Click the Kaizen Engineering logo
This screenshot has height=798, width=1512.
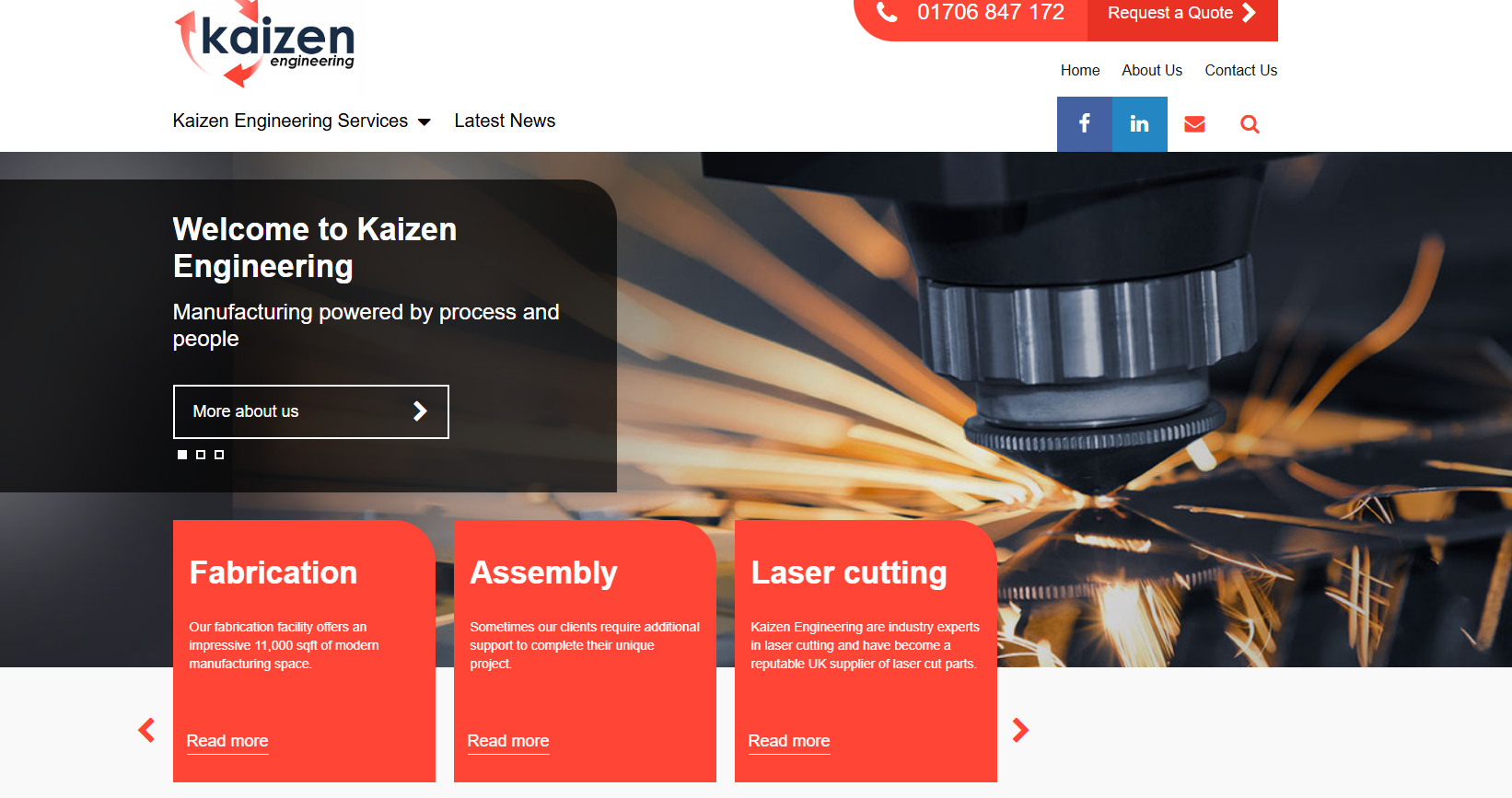(265, 44)
